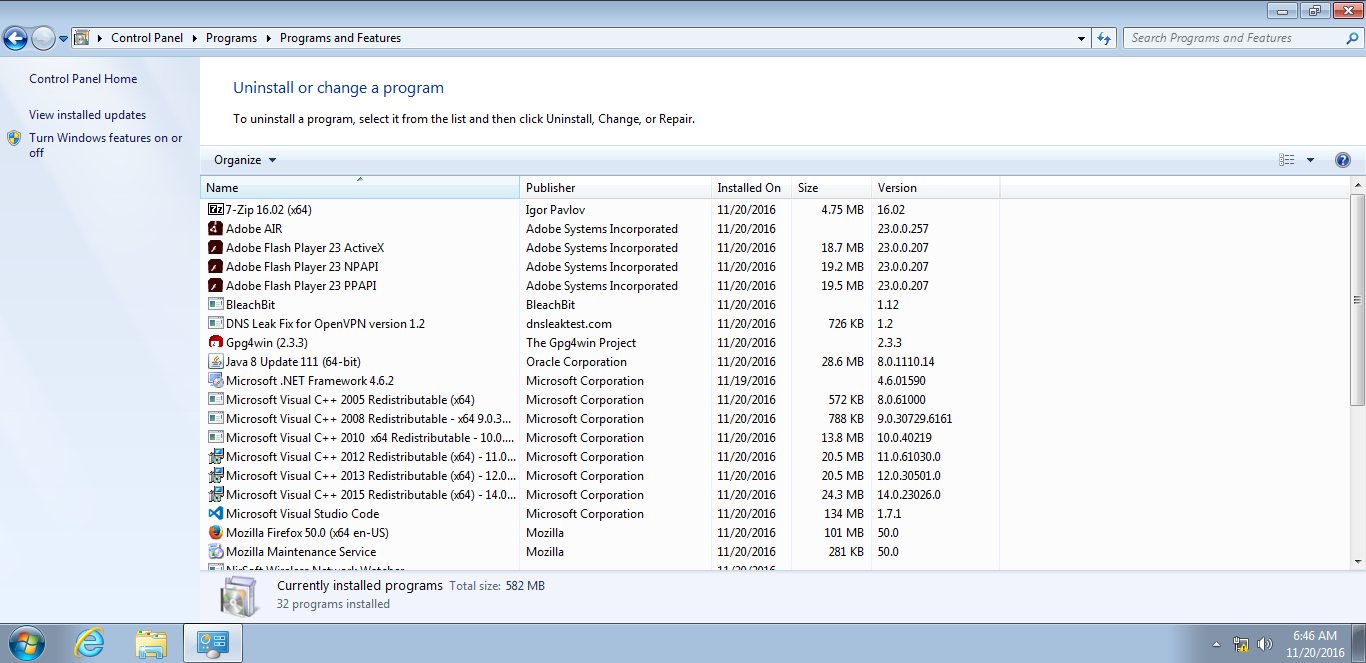Open Internet Explorer from the taskbar
This screenshot has height=663, width=1366.
pos(89,643)
